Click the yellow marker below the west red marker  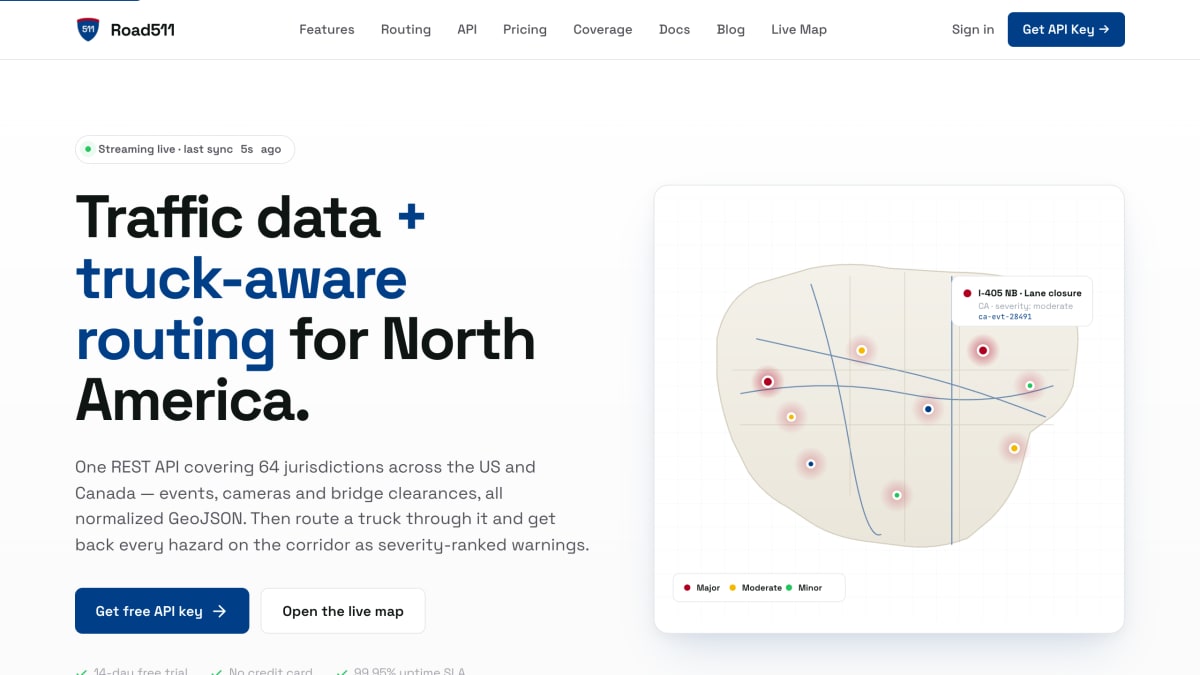point(791,417)
